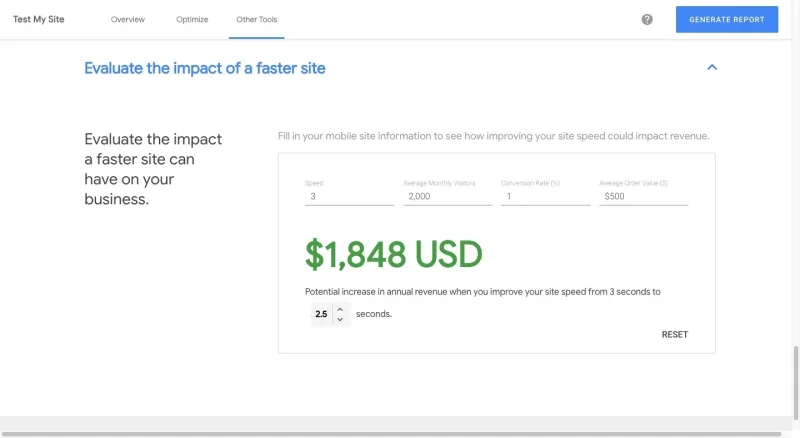Edit the Average Order Value field
The width and height of the screenshot is (800, 438).
[x=643, y=197]
